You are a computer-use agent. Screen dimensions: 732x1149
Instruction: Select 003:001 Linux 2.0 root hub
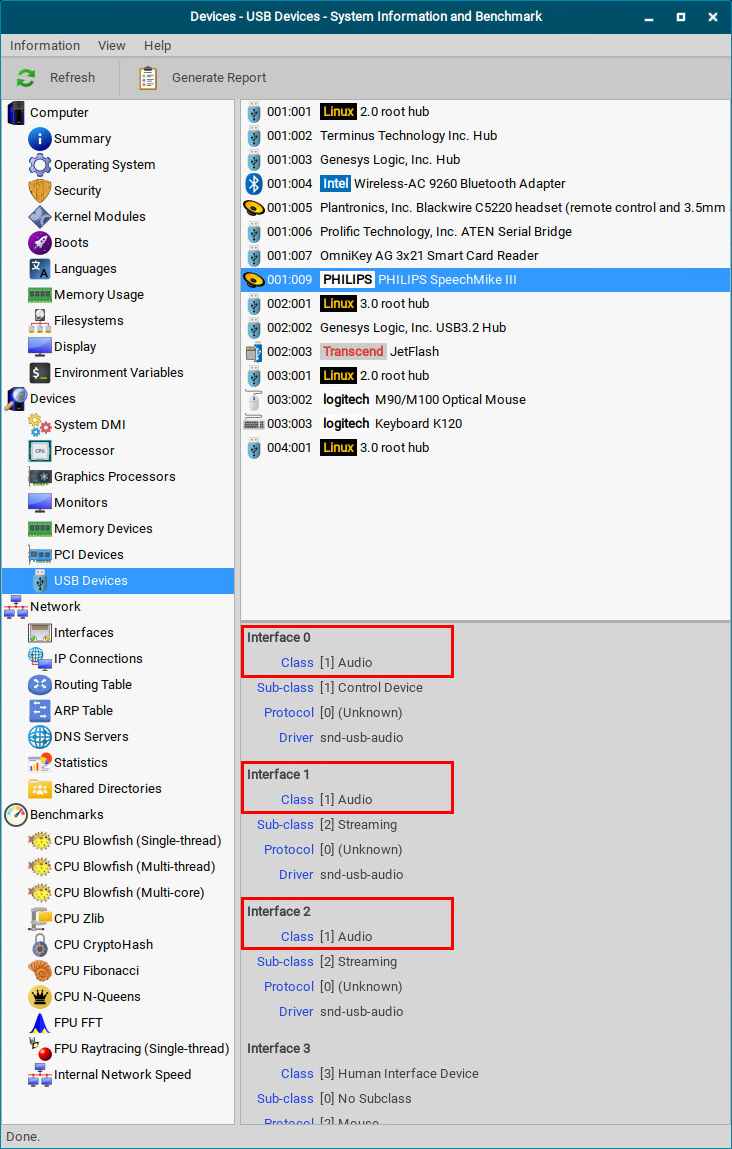click(485, 376)
